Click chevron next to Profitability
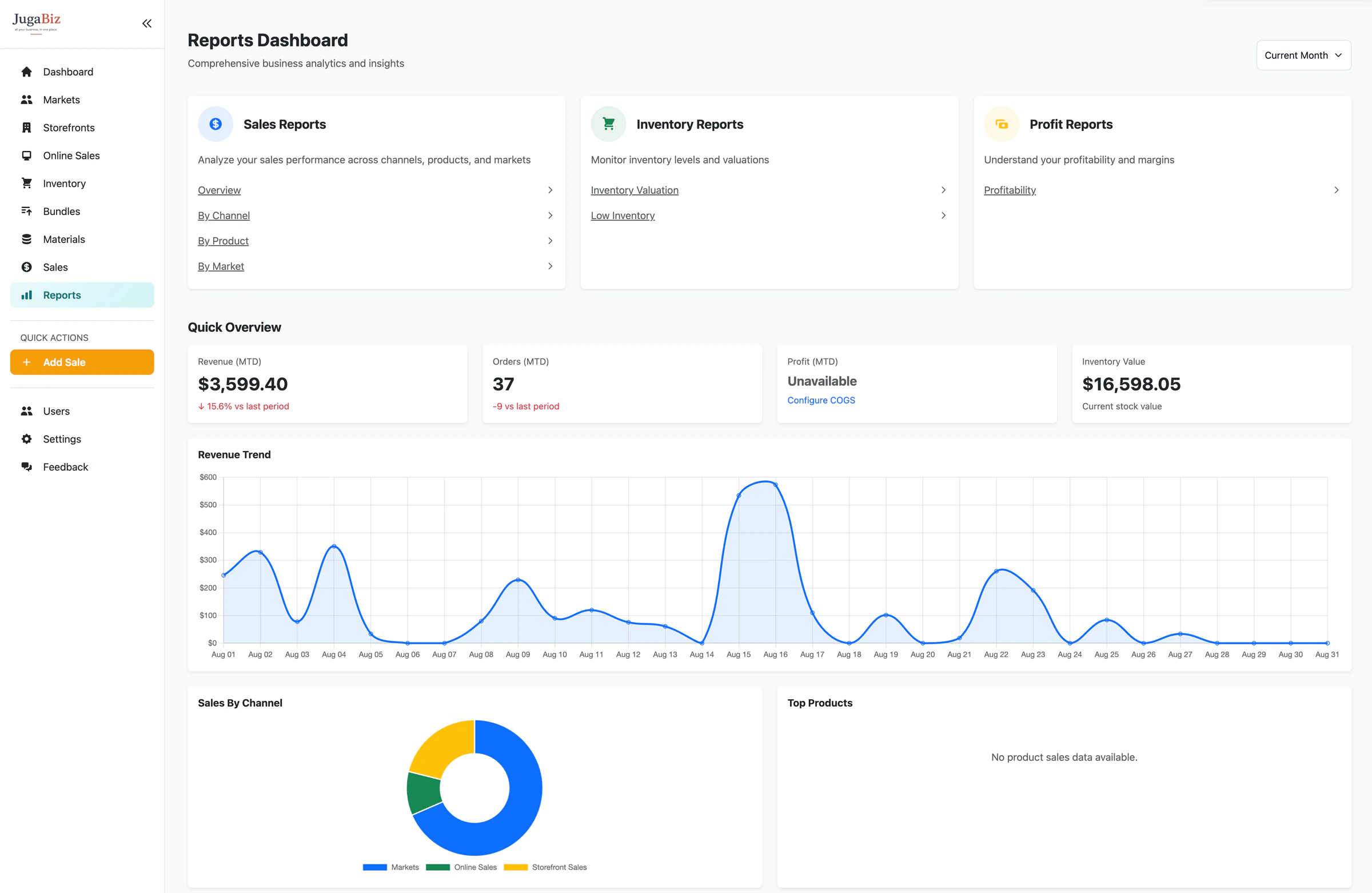Screen dimensions: 1372x893 point(1336,190)
